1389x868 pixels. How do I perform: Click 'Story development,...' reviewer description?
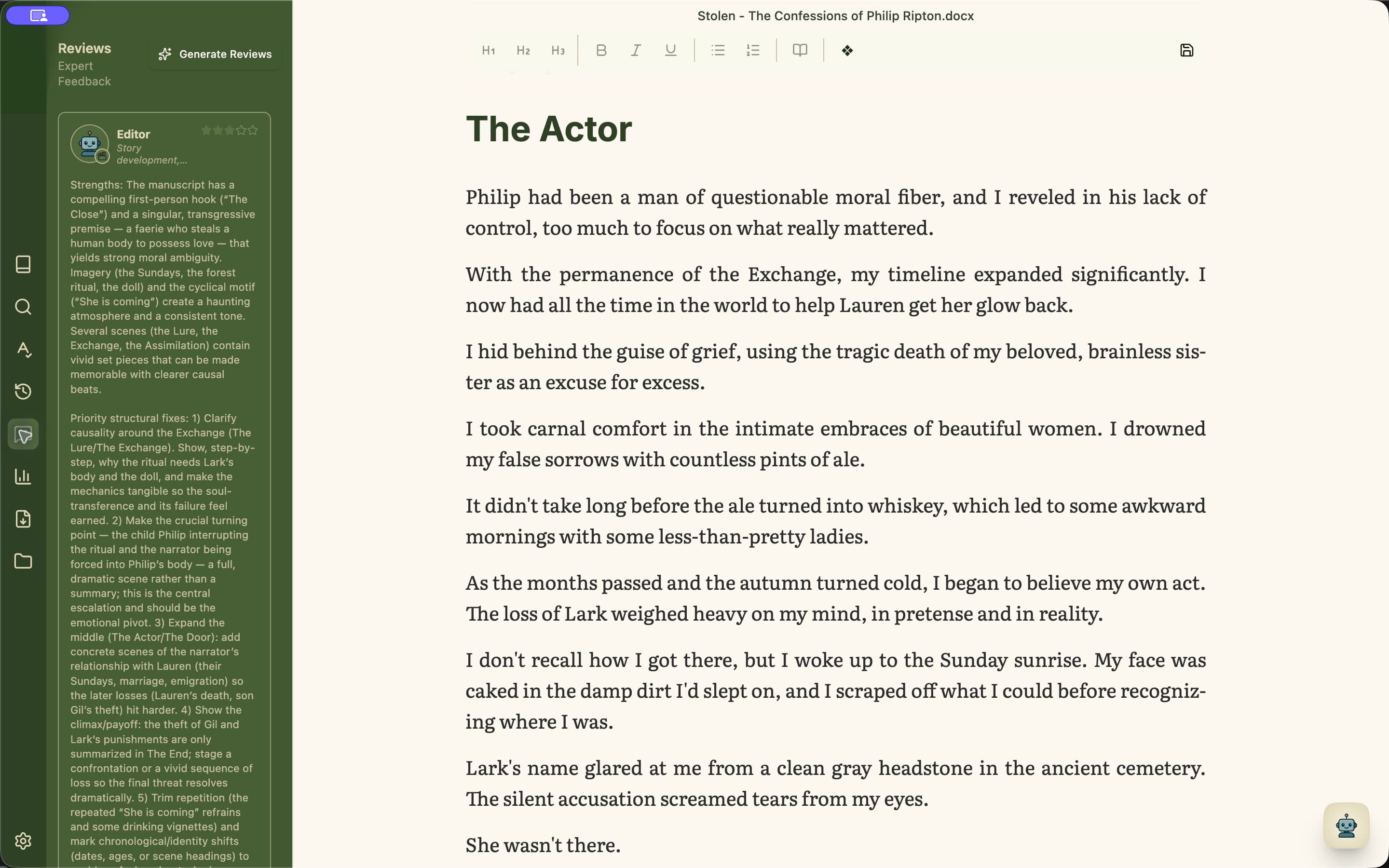[x=151, y=154]
